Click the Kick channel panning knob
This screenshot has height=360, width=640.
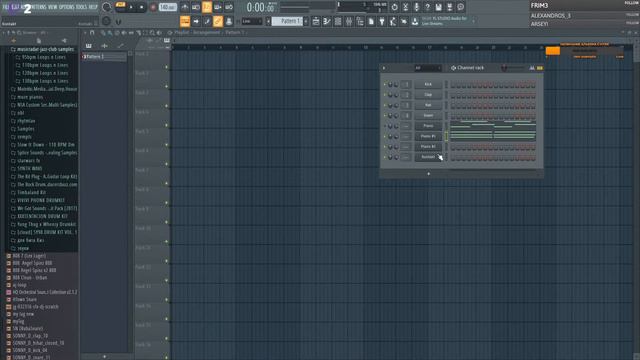tap(390, 84)
